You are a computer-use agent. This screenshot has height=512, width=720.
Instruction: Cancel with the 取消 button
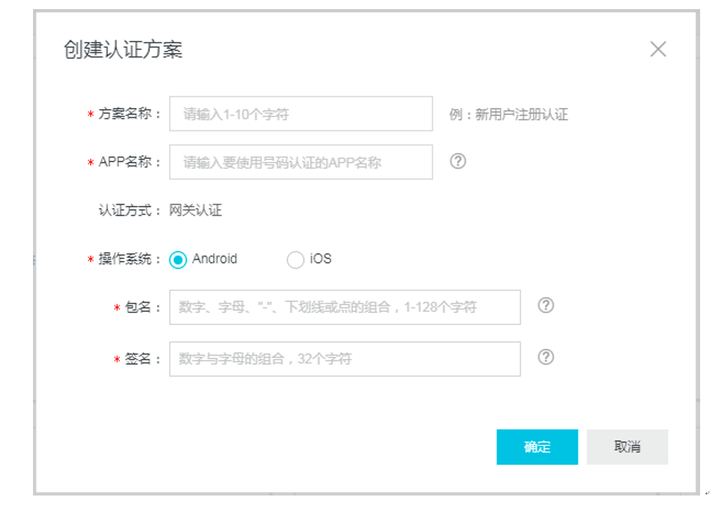[627, 447]
